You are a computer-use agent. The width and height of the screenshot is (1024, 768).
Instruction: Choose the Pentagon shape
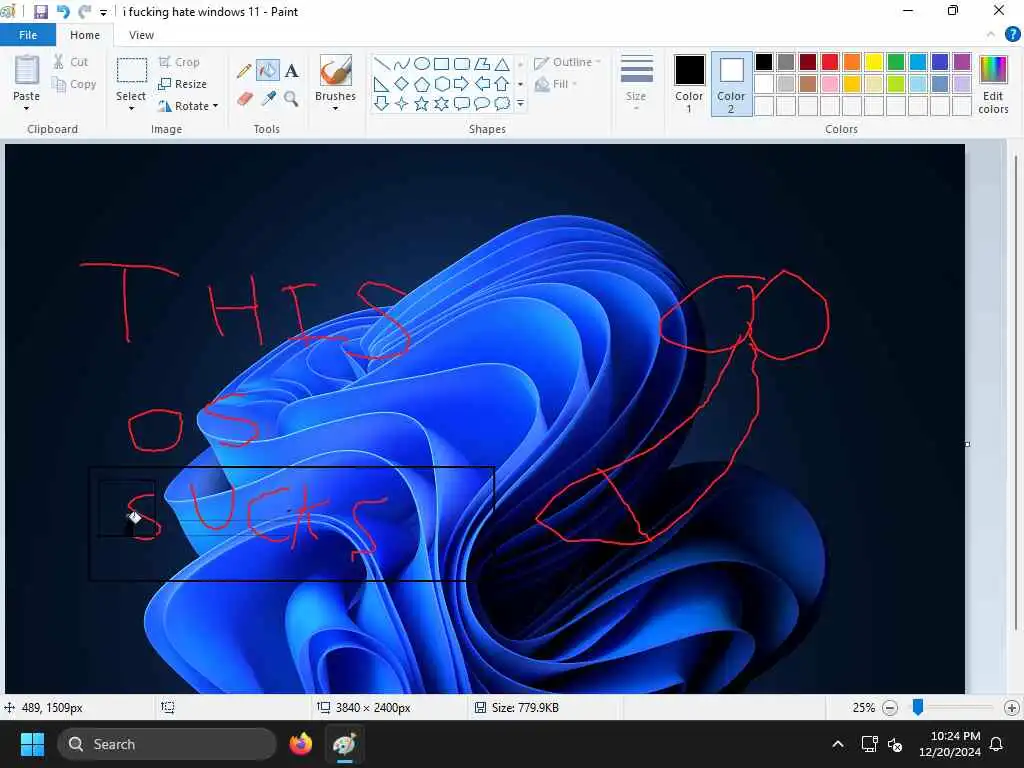click(x=422, y=84)
